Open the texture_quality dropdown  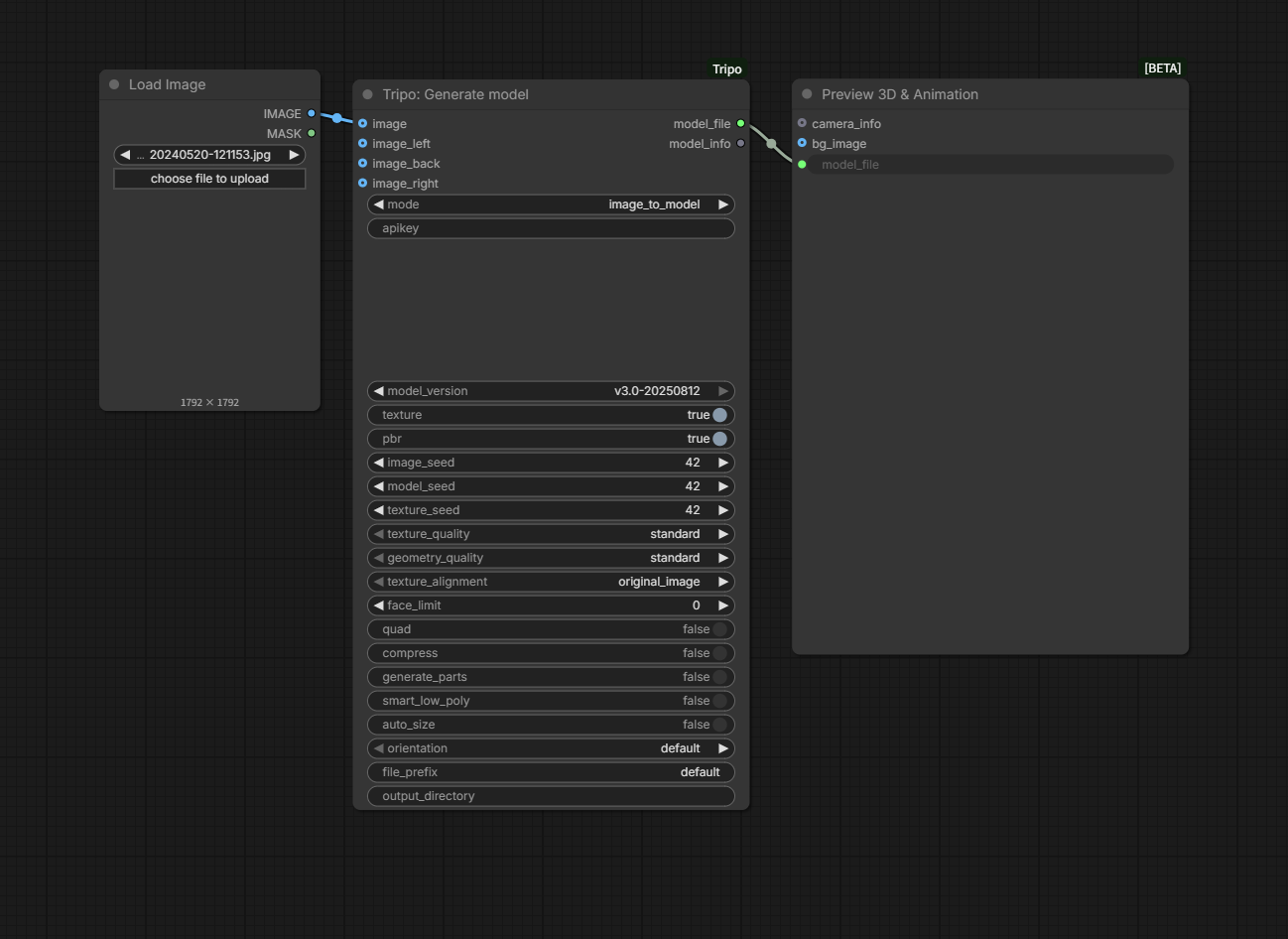point(551,534)
